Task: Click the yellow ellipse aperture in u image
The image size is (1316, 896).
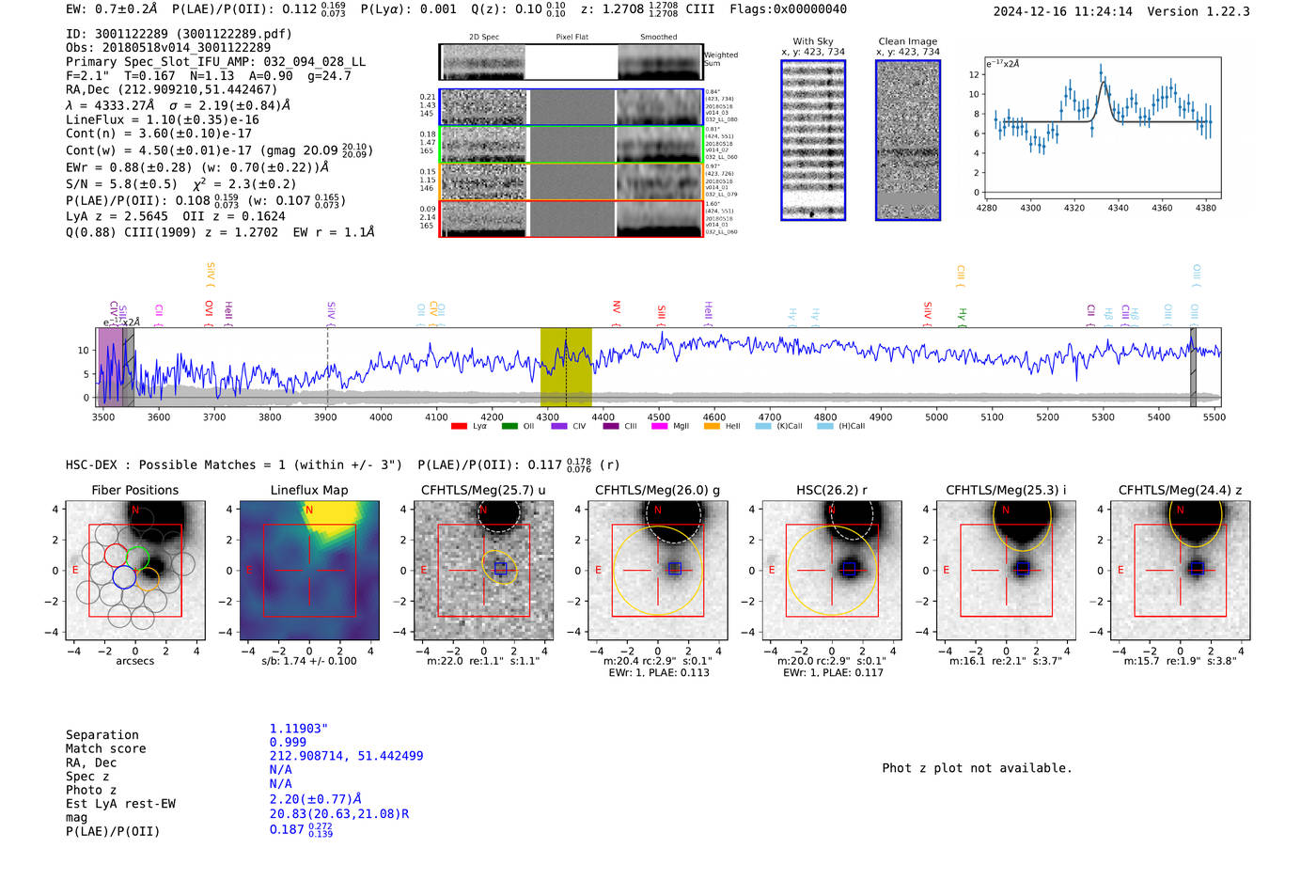Action: click(500, 567)
